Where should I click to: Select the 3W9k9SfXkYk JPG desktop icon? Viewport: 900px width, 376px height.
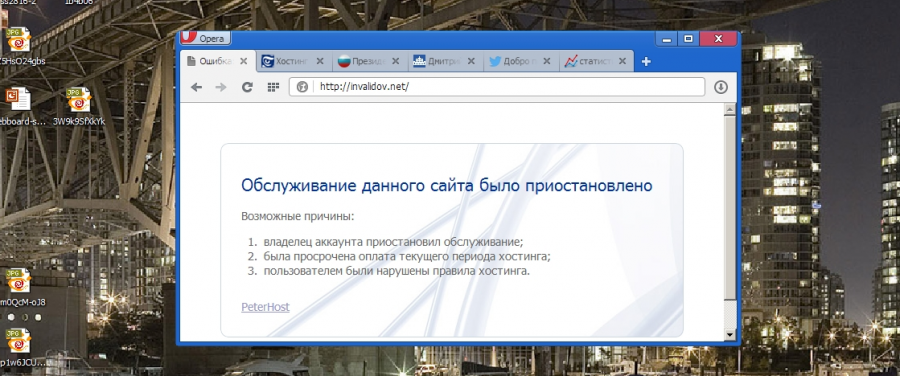click(79, 107)
